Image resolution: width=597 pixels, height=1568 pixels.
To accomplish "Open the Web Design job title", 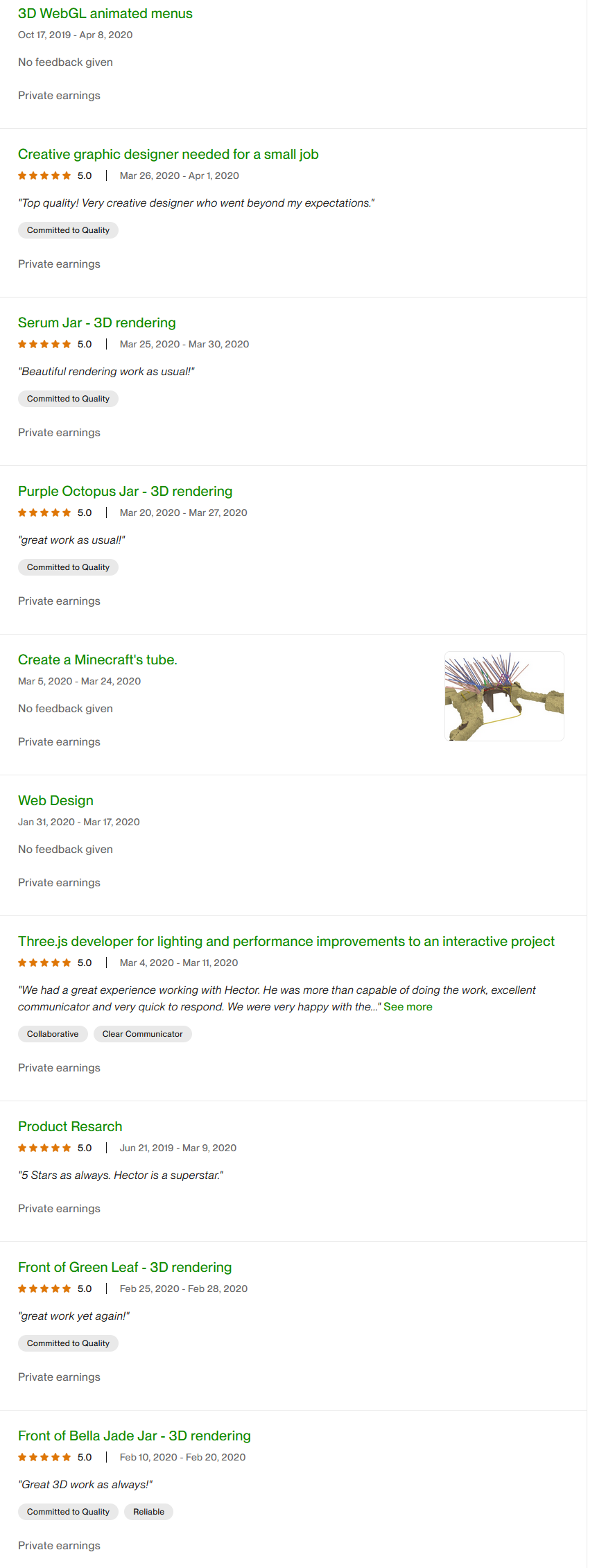I will coord(55,801).
